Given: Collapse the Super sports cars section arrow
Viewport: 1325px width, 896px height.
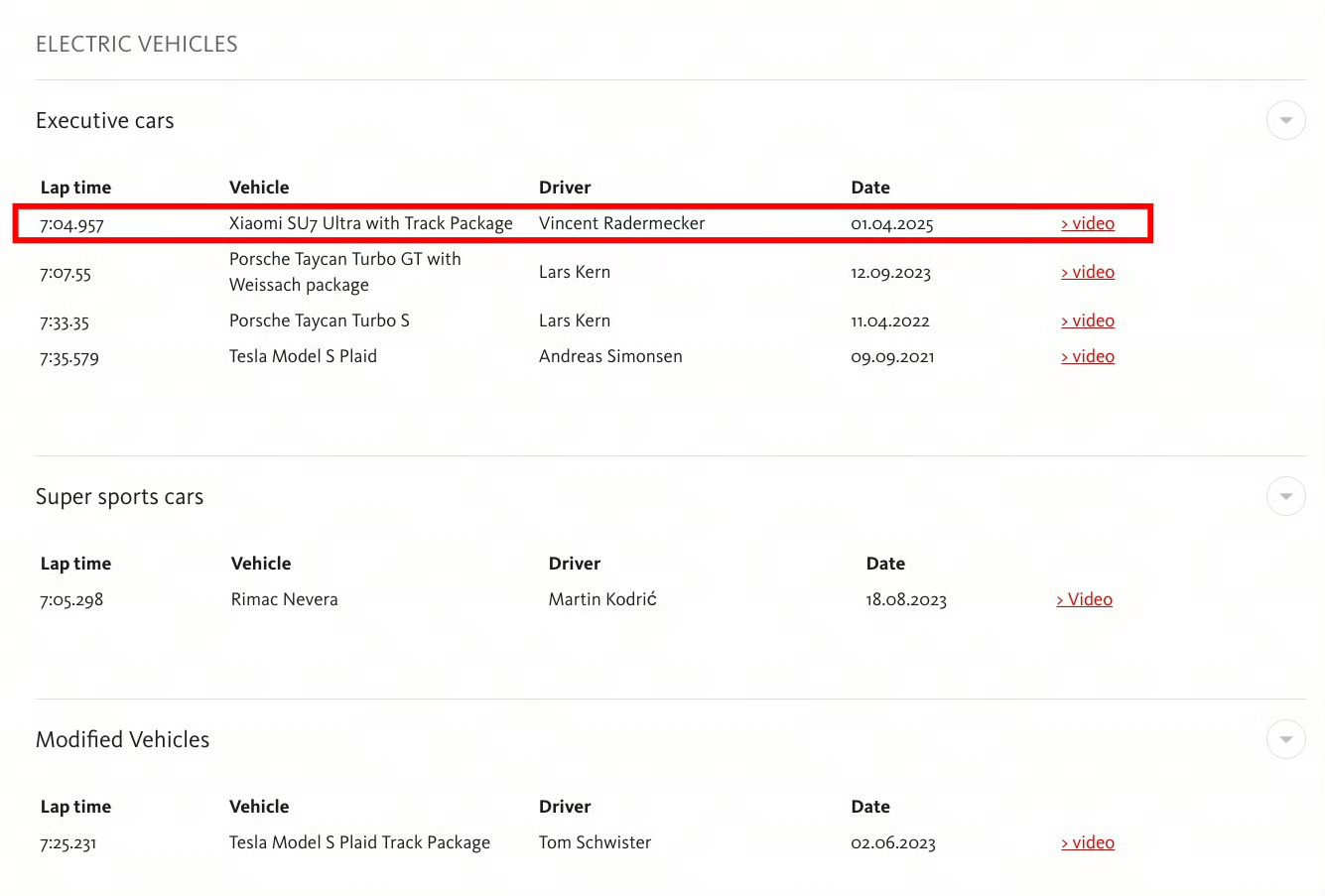Looking at the screenshot, I should point(1285,496).
